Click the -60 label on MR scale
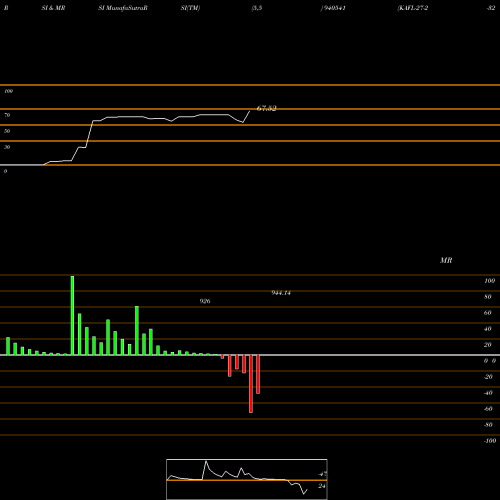The height and width of the screenshot is (500, 500). pos(488,409)
